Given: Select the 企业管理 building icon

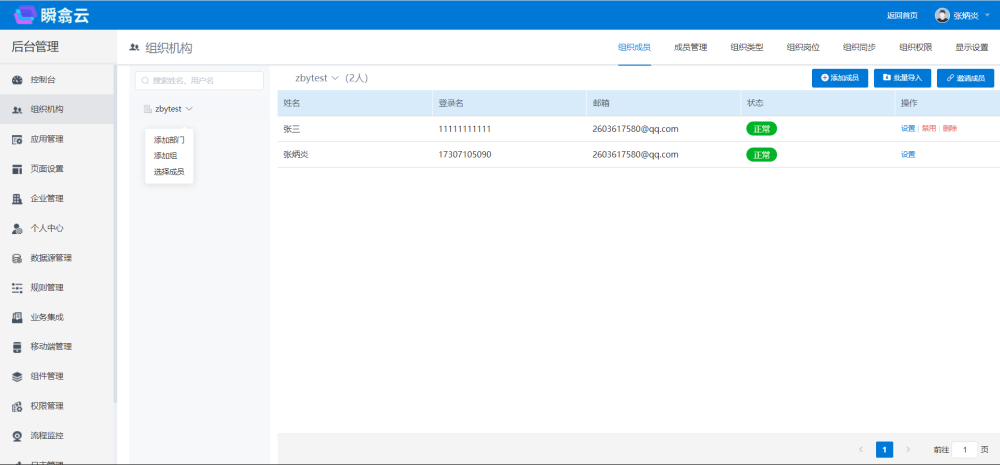Looking at the screenshot, I should click(x=17, y=198).
